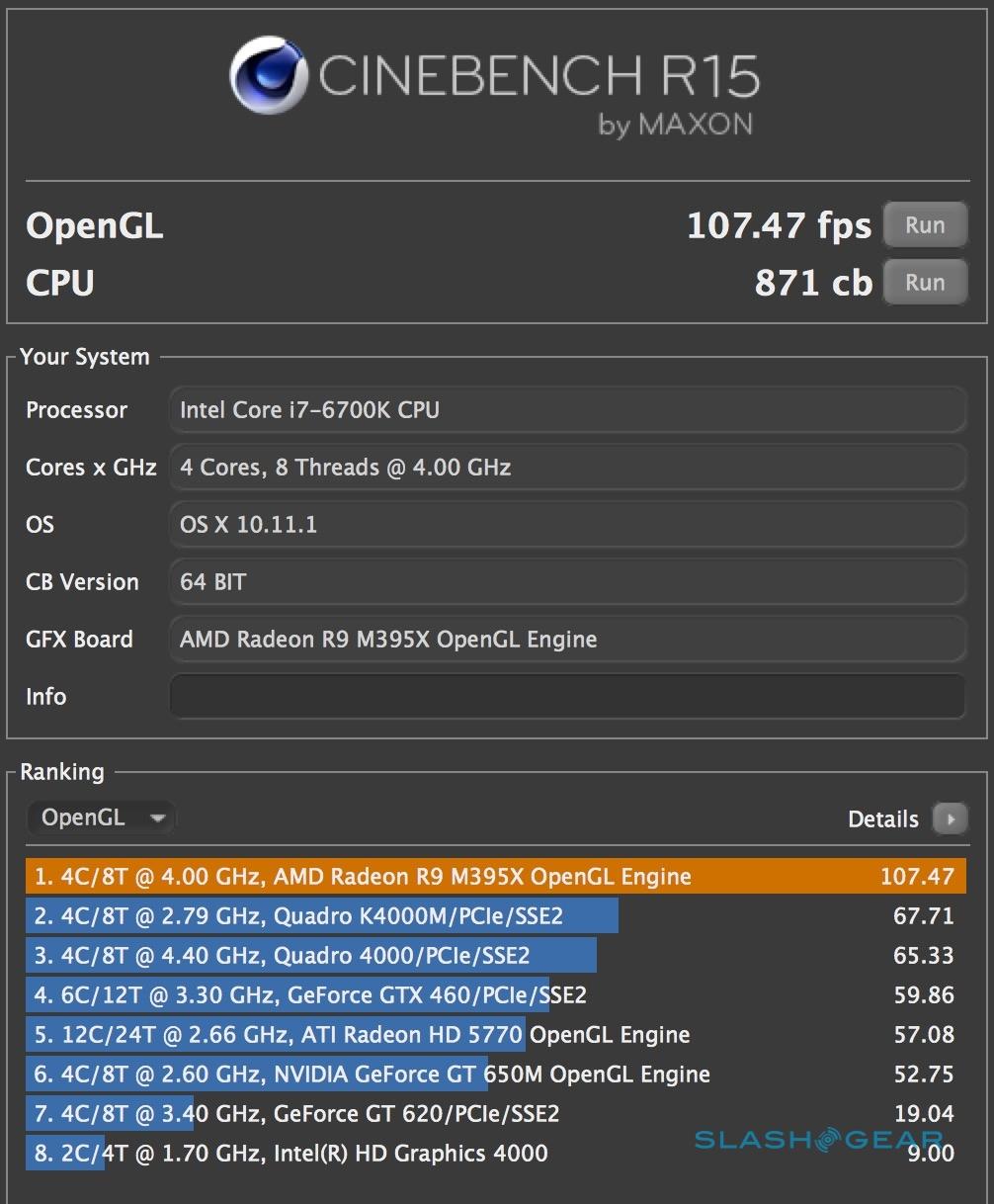
Task: Click the CB Version field
Action: point(567,582)
